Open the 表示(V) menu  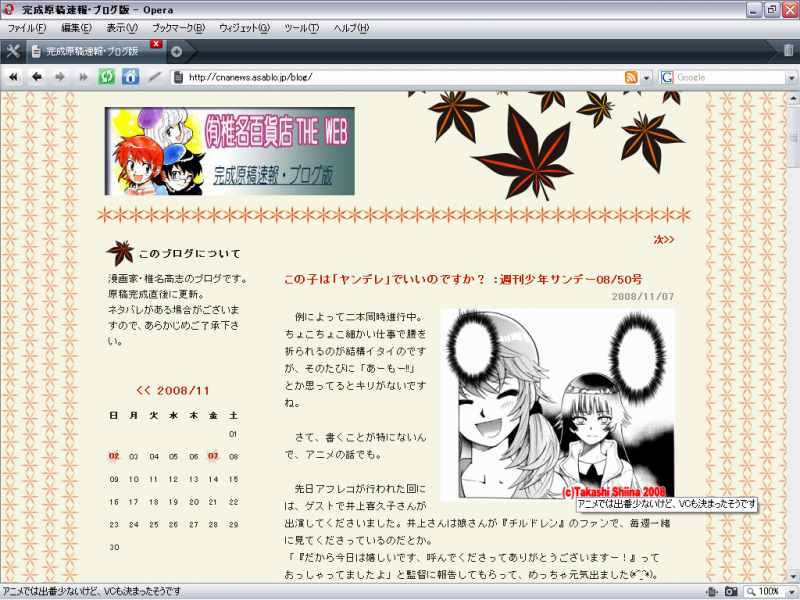click(x=122, y=28)
